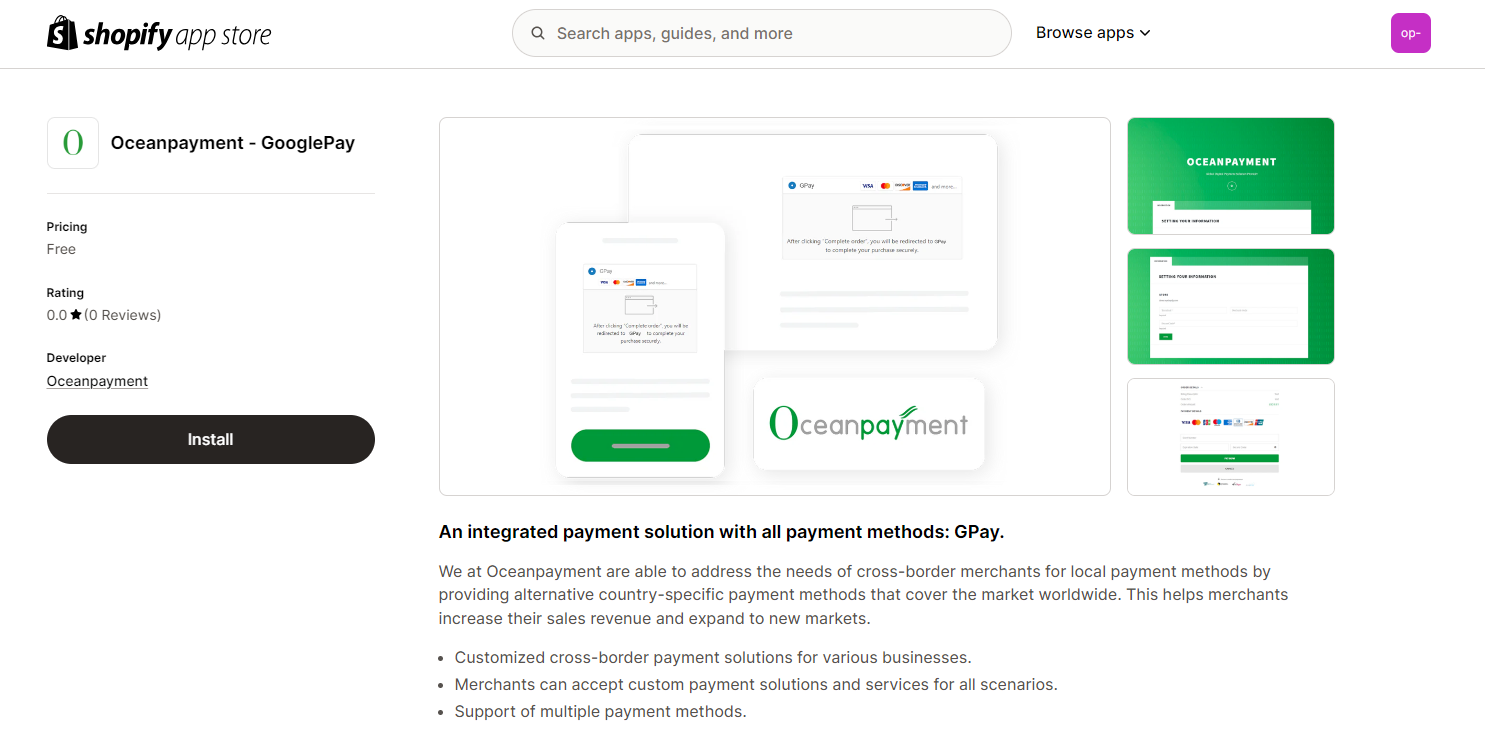This screenshot has height=734, width=1485.
Task: Open the main app preview screenshot
Action: [x=774, y=306]
